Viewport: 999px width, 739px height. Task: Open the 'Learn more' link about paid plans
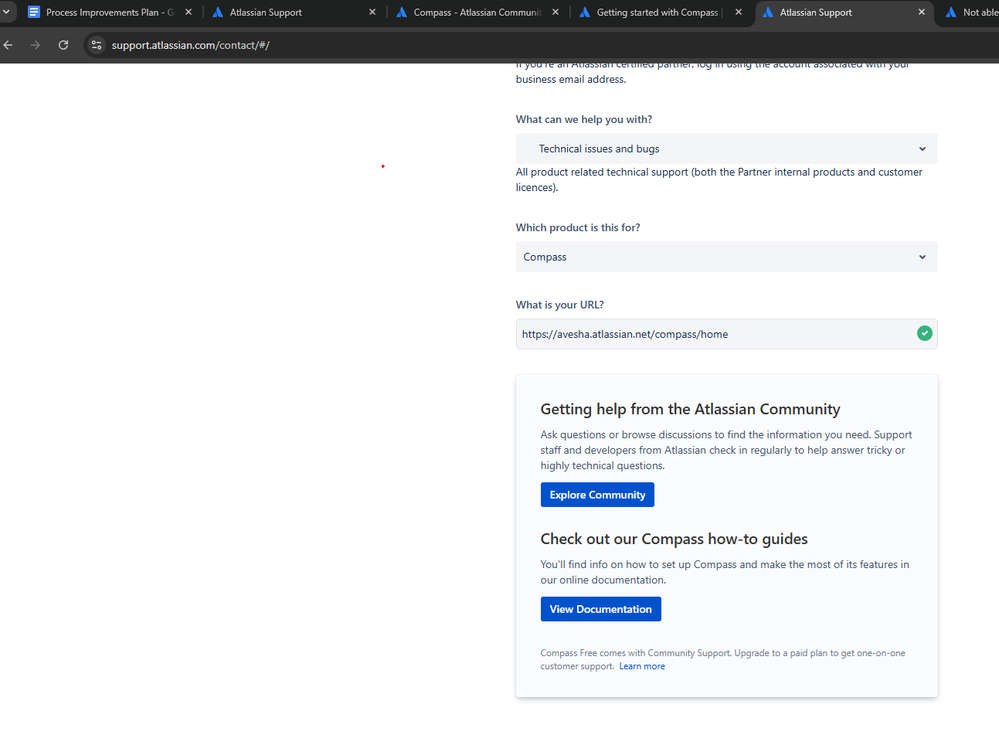(641, 665)
